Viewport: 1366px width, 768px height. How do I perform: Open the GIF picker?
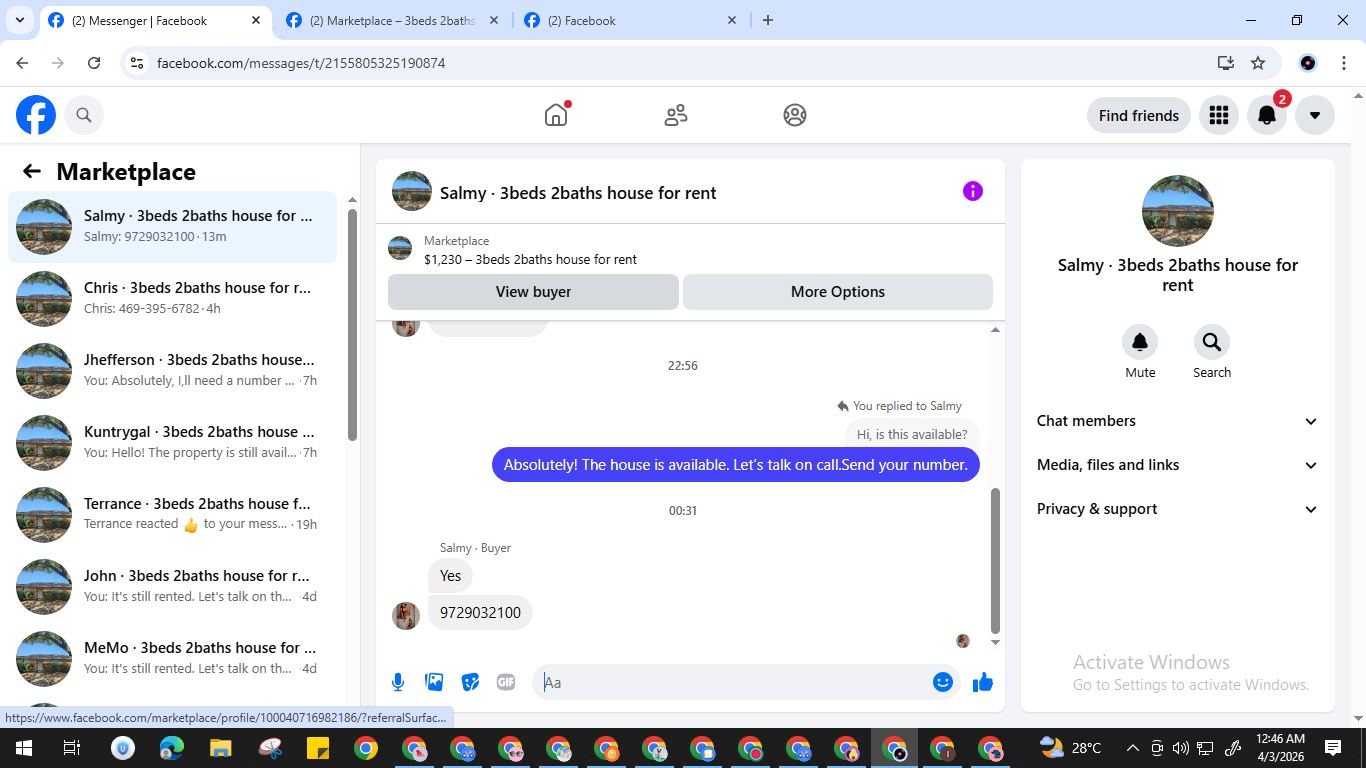(x=506, y=682)
